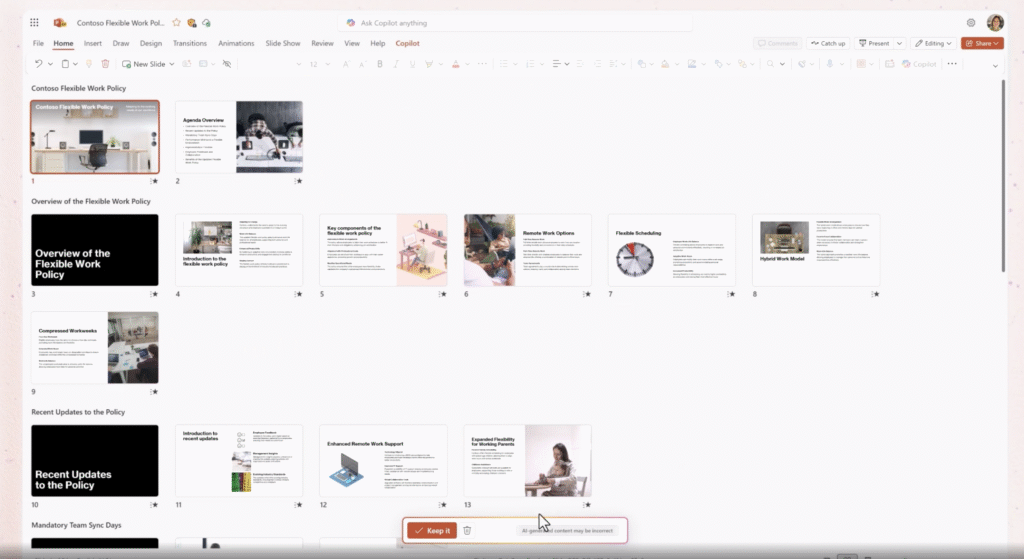
Task: Click the paste clipboard icon
Action: (65, 64)
